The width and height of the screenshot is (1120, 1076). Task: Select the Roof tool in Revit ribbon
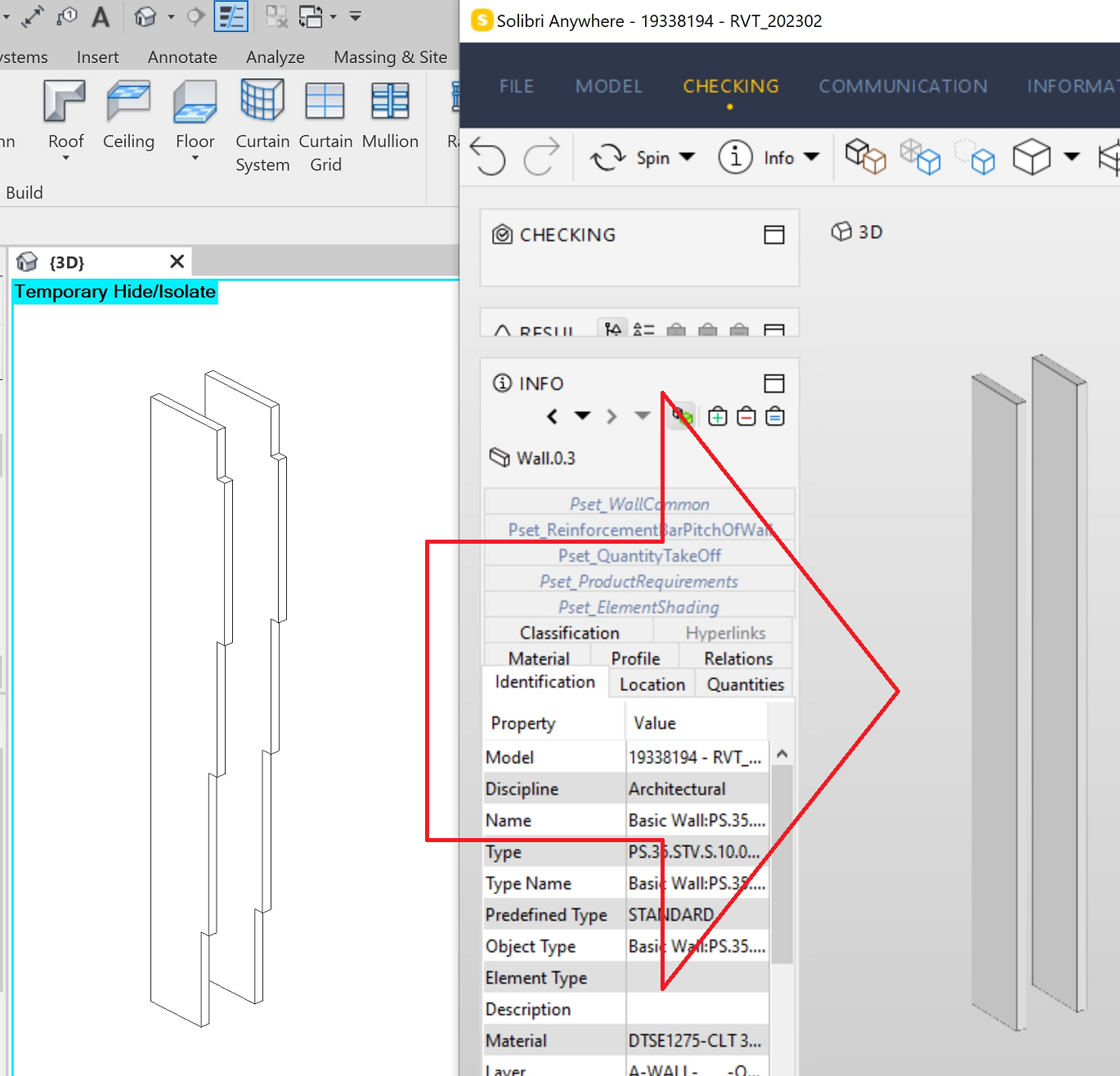pyautogui.click(x=65, y=119)
